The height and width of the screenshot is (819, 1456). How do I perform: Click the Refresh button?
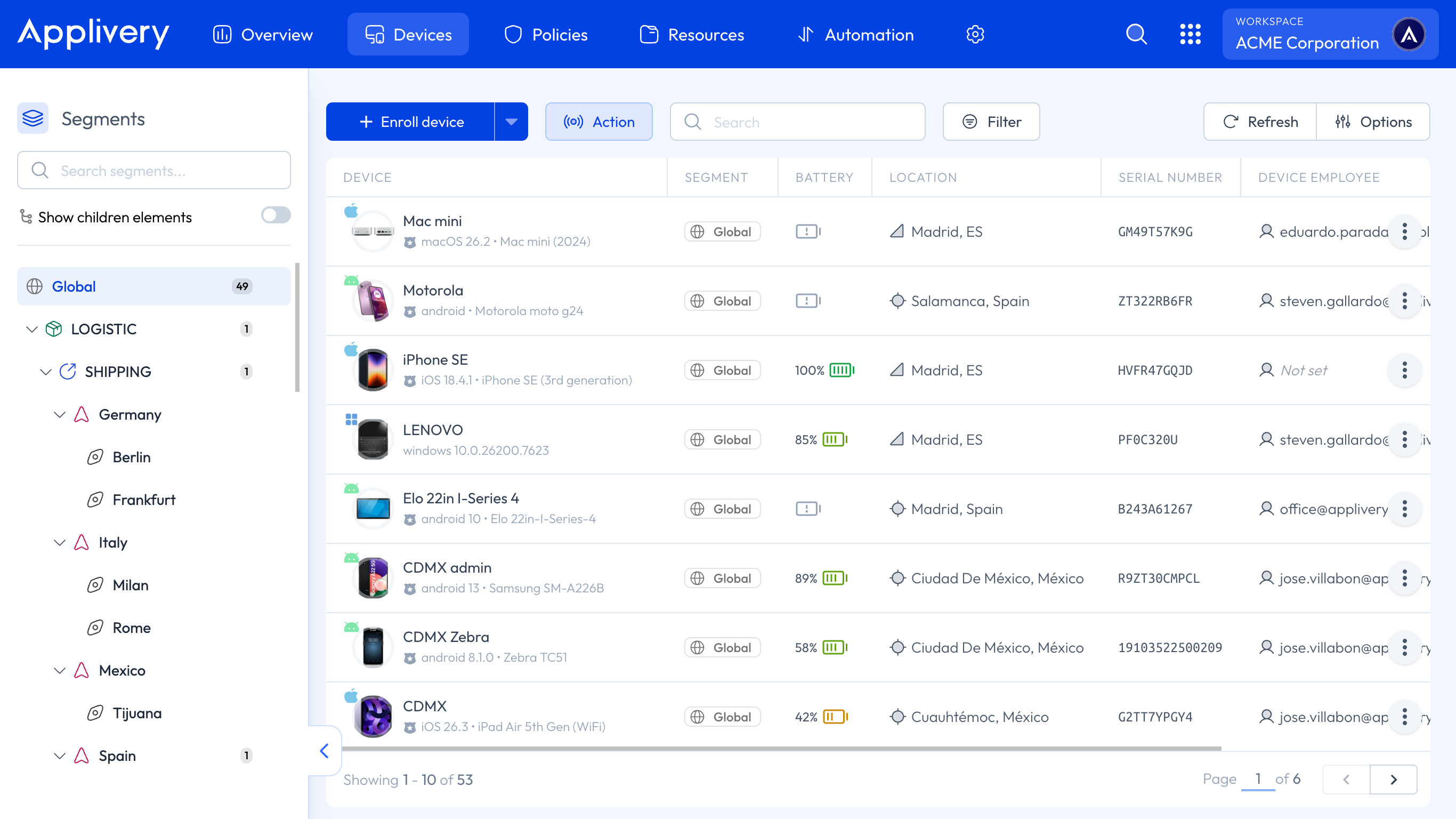coord(1260,122)
